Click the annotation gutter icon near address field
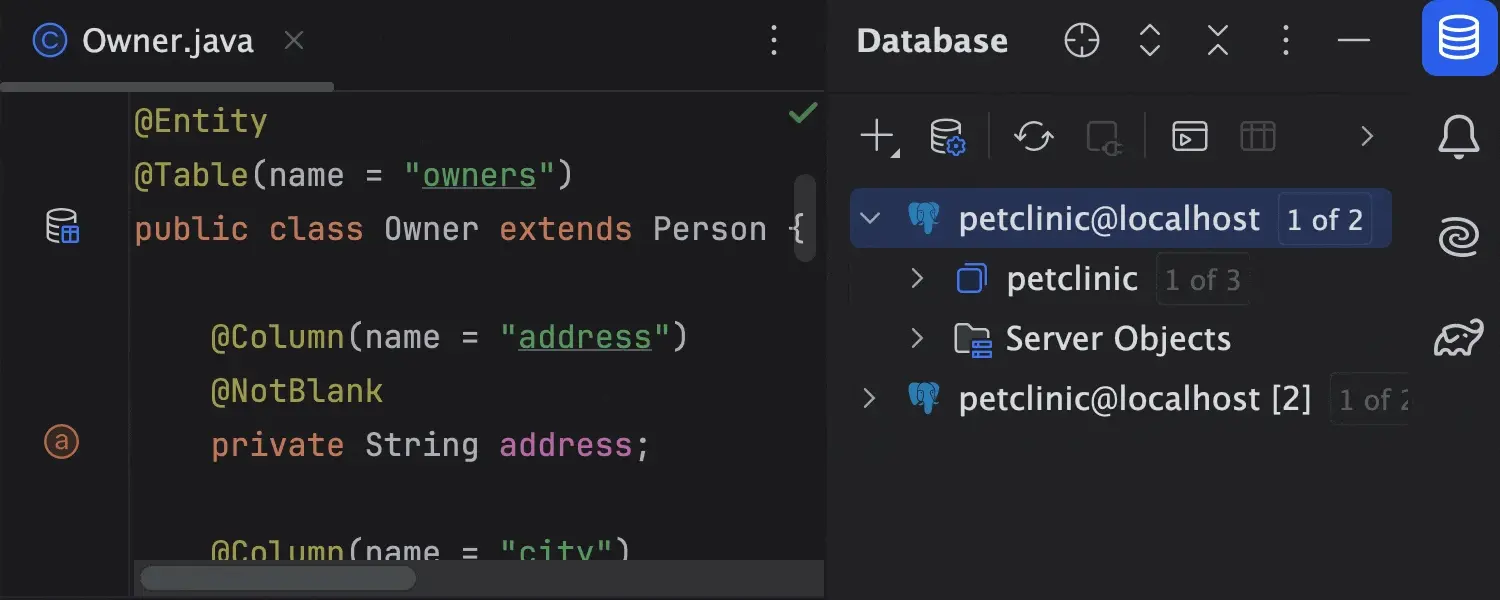 (62, 442)
